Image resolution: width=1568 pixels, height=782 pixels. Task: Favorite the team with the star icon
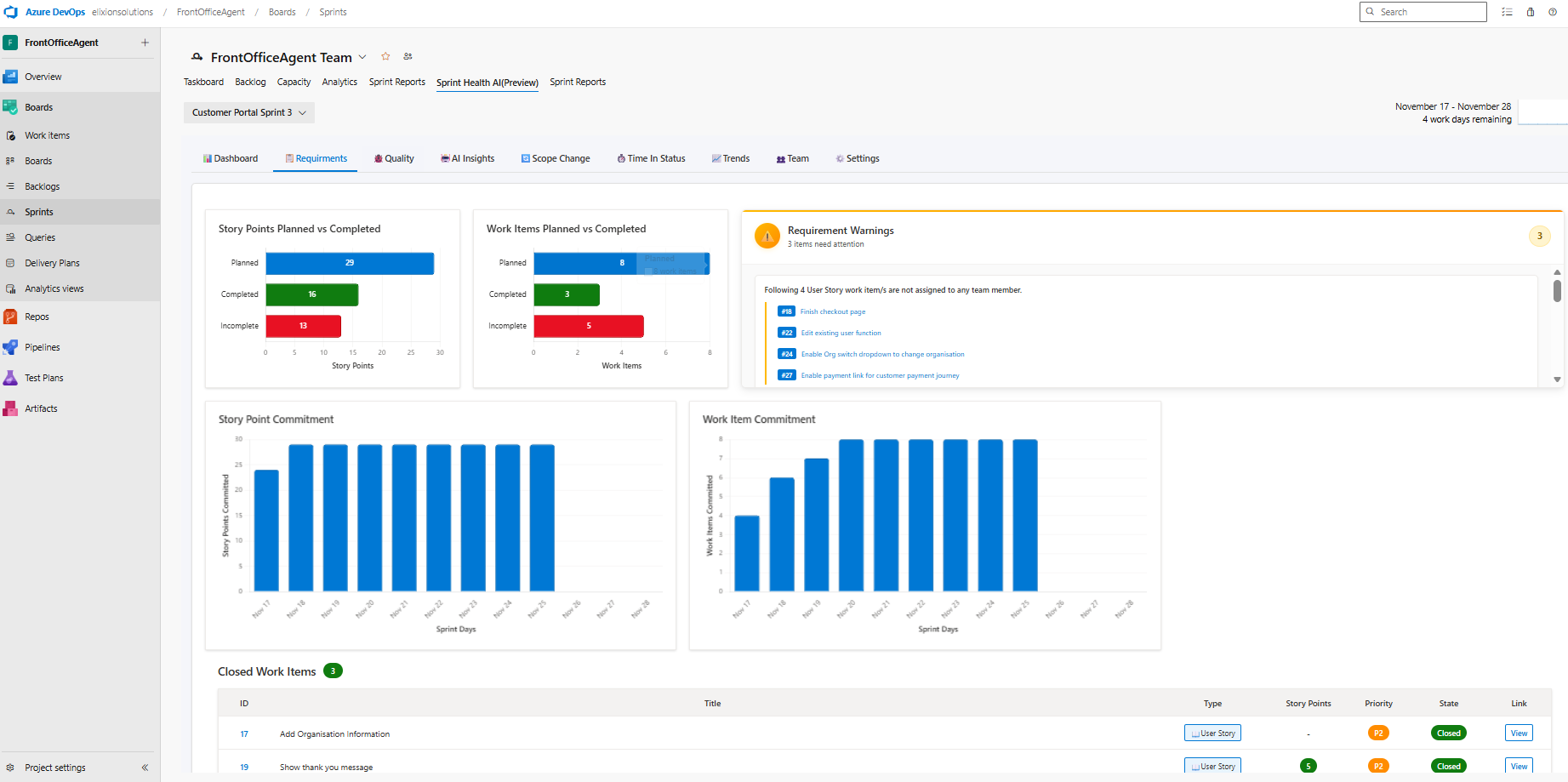click(385, 56)
